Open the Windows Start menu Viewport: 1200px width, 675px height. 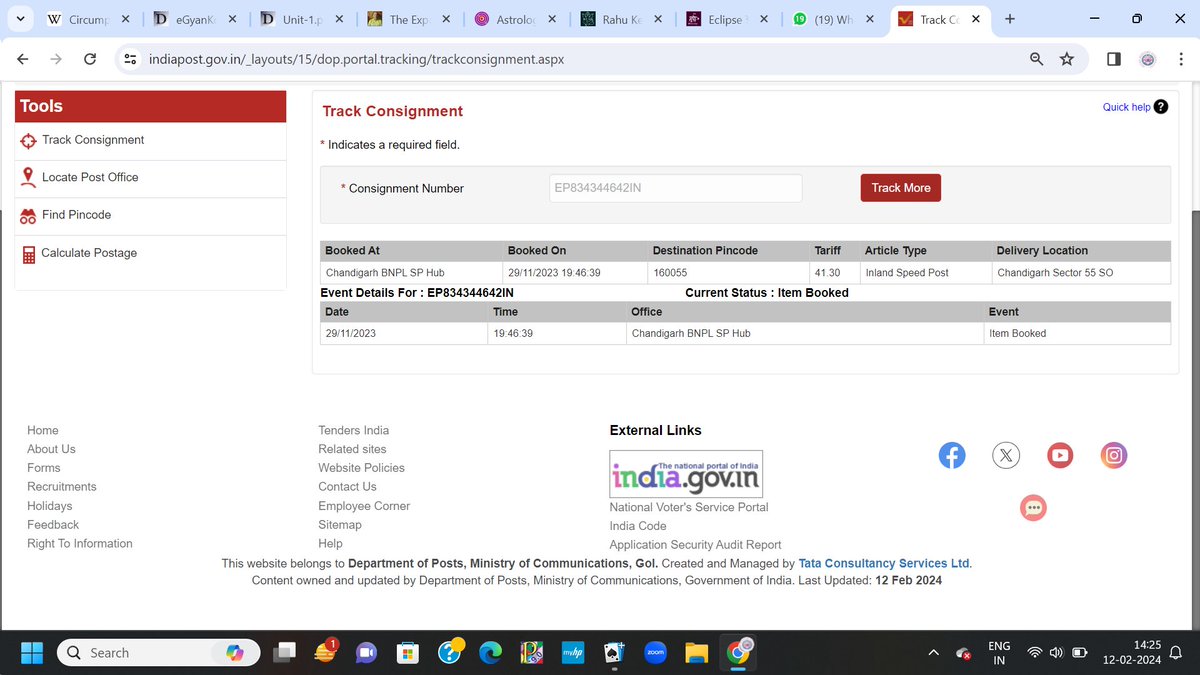click(32, 653)
